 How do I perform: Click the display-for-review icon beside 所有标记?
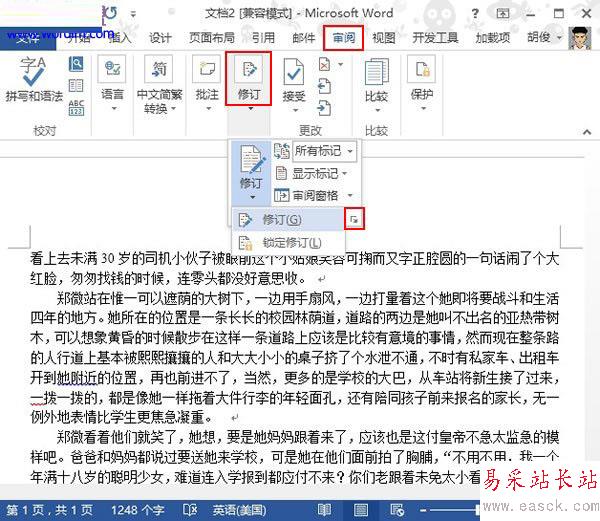click(x=282, y=151)
